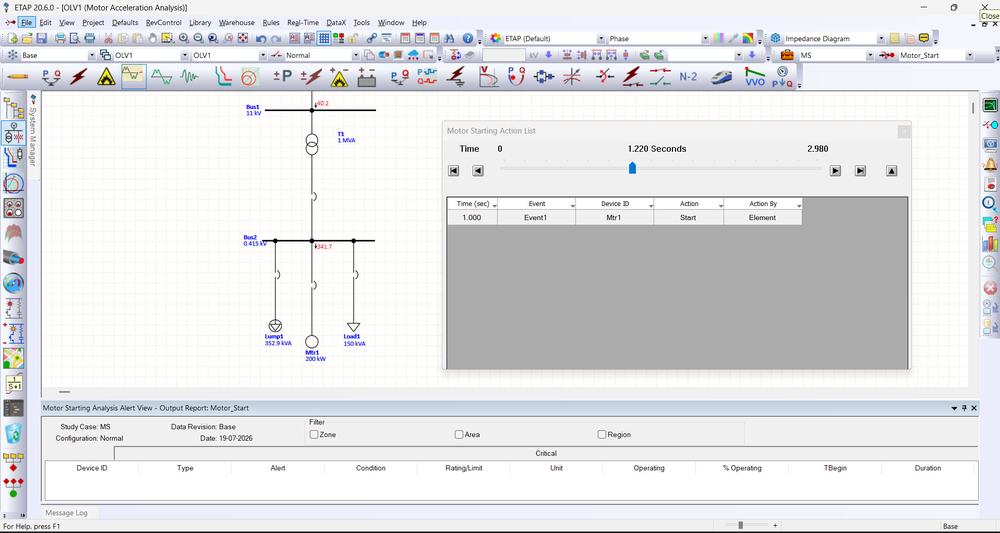
Task: Click the cable systems sidebar icon
Action: click(x=13, y=258)
